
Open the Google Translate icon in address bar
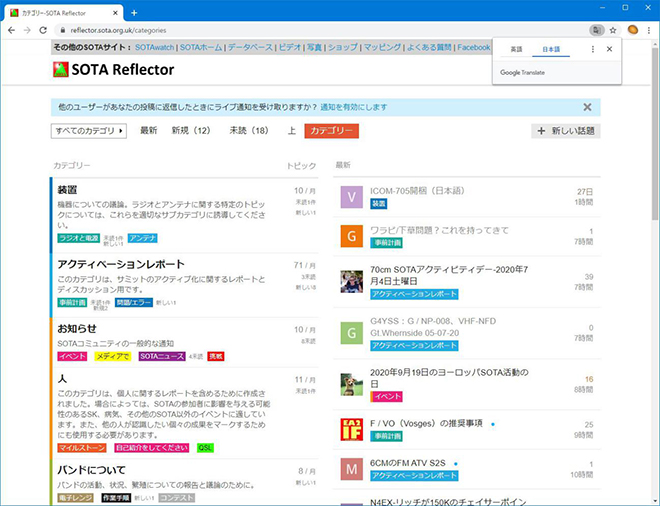[x=596, y=30]
